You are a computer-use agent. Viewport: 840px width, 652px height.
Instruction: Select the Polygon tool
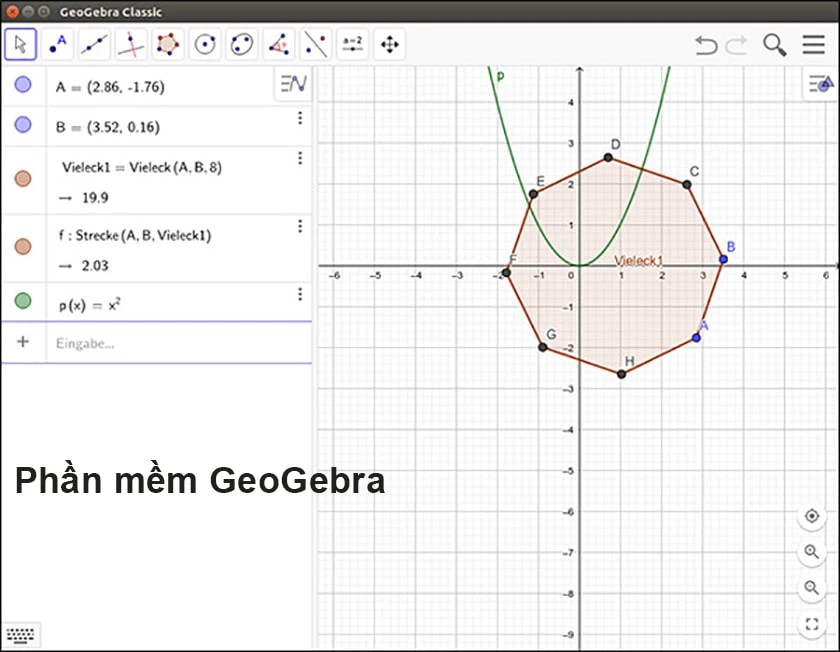168,44
